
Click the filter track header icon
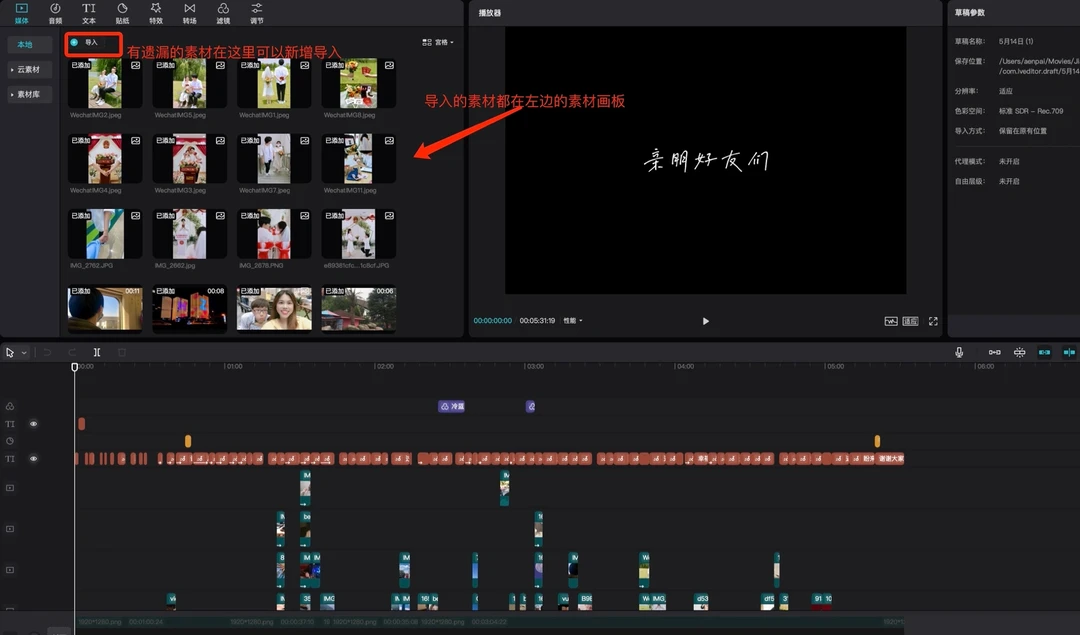tap(10, 406)
